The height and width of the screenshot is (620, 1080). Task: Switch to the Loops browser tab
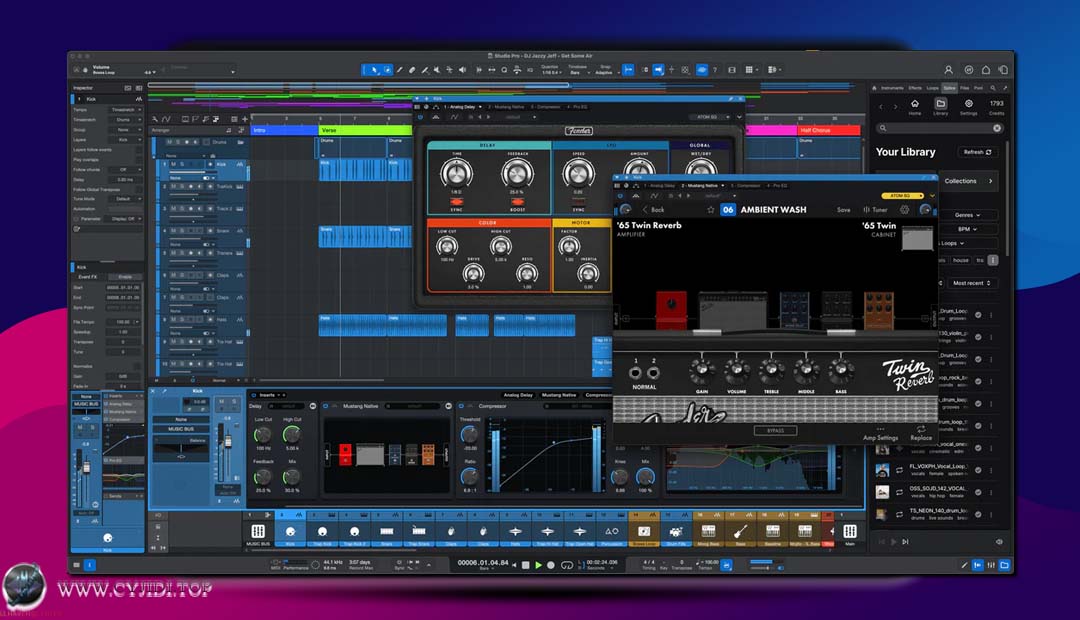pyautogui.click(x=932, y=88)
